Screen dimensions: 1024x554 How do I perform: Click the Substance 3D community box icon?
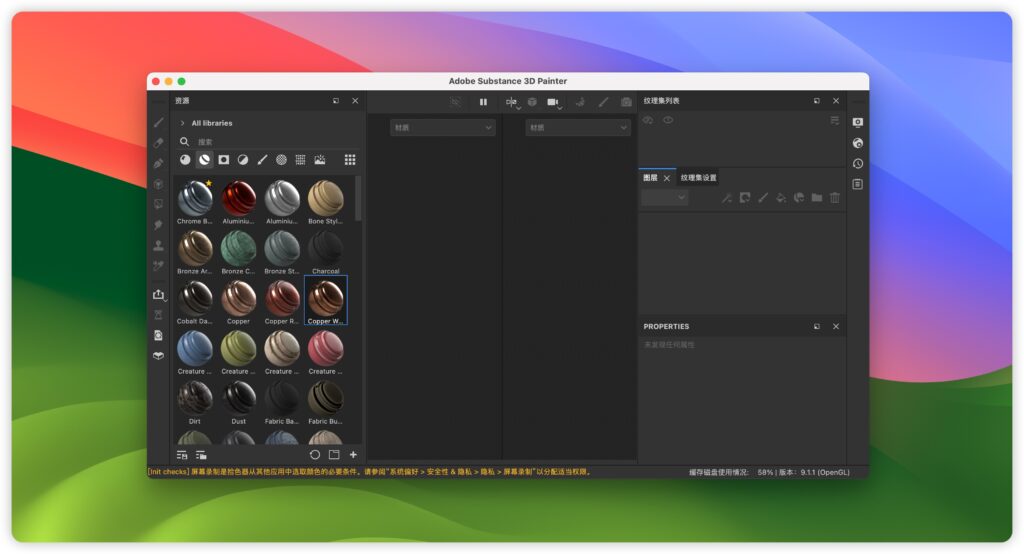point(158,355)
